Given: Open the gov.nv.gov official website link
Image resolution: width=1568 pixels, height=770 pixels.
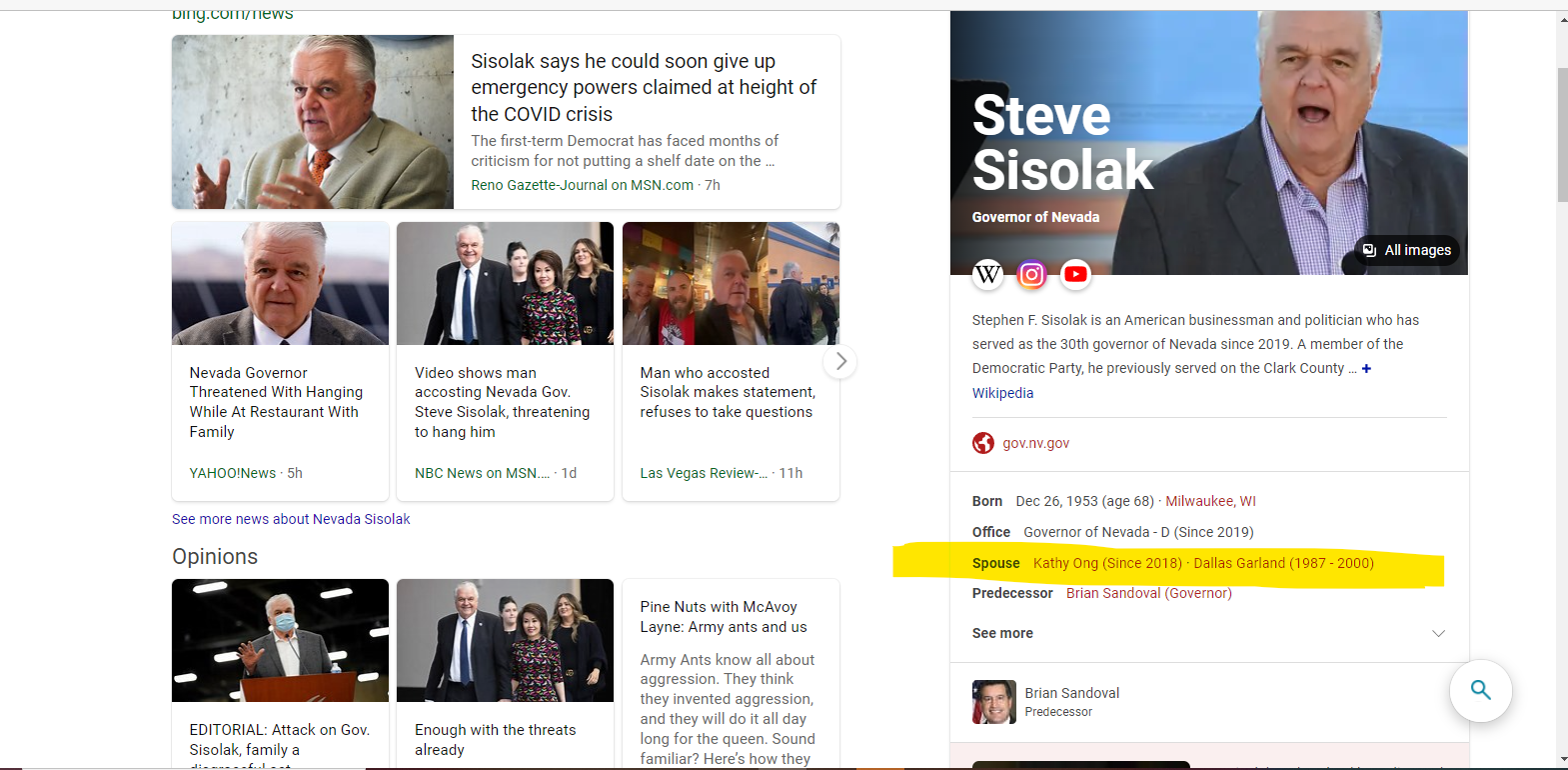Looking at the screenshot, I should 1035,443.
